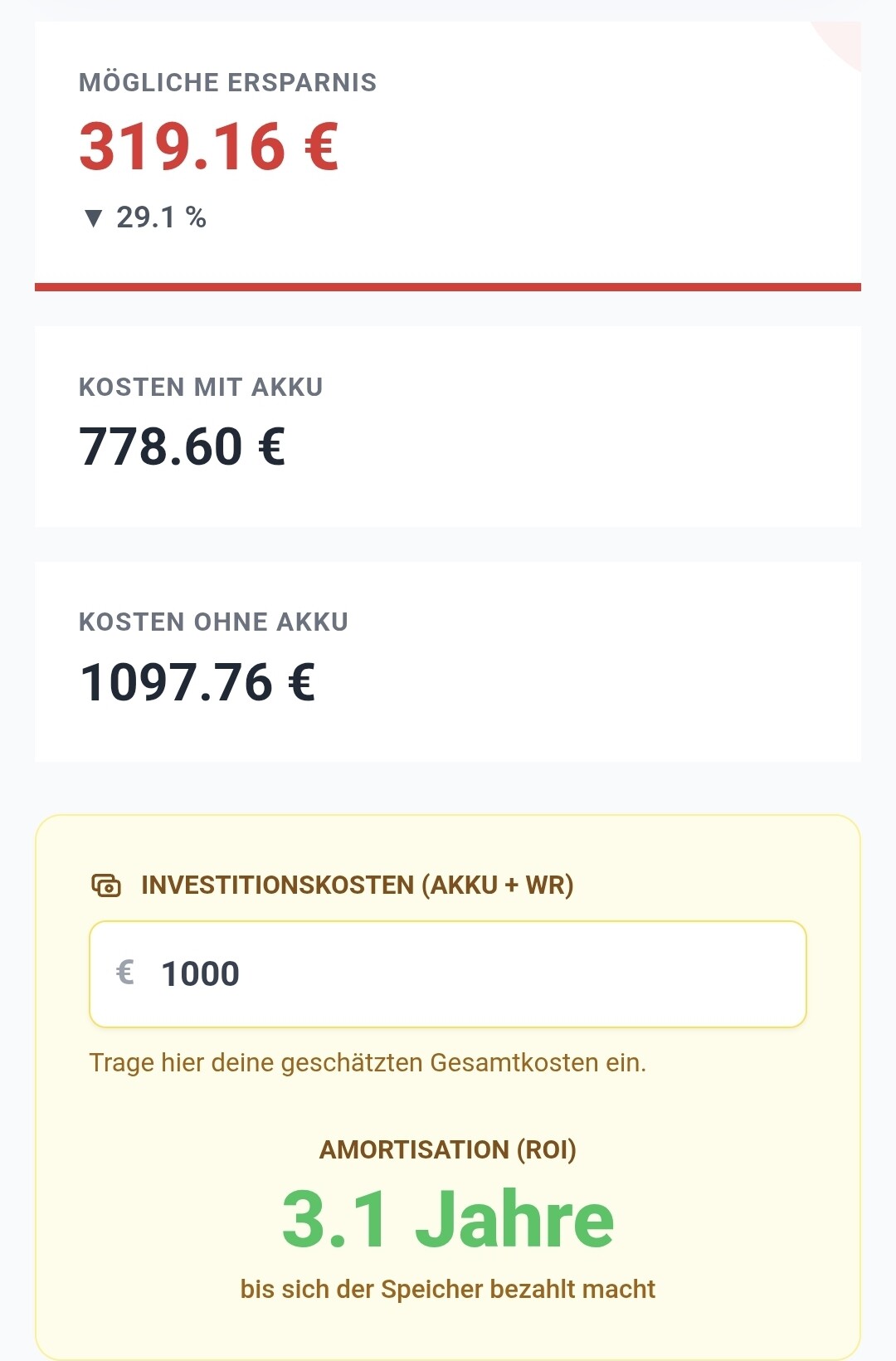Image resolution: width=896 pixels, height=1361 pixels.
Task: Click the euro symbol inside the input
Action: (x=125, y=973)
